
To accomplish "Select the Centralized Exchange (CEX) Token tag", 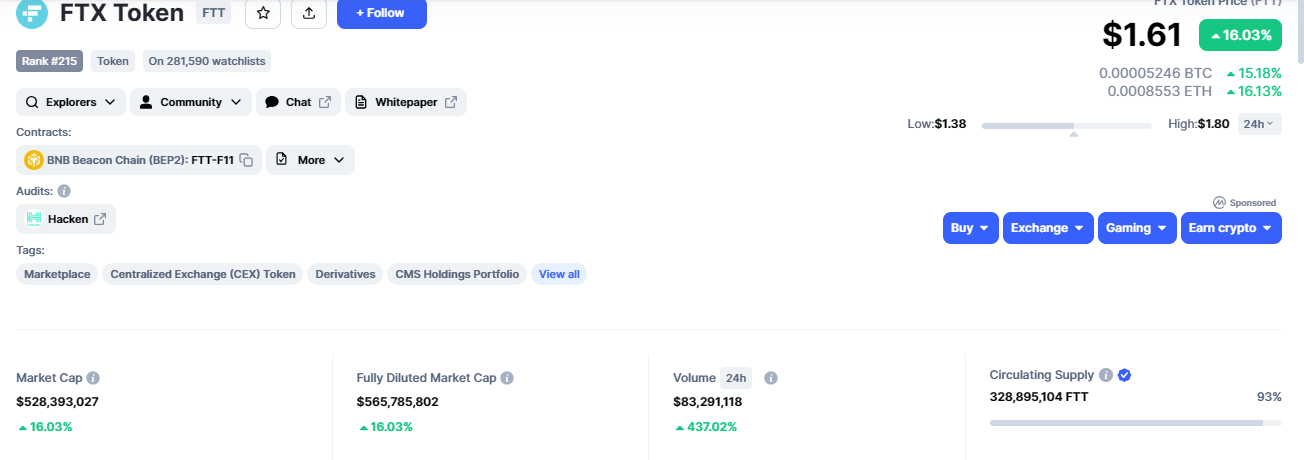I will point(203,274).
